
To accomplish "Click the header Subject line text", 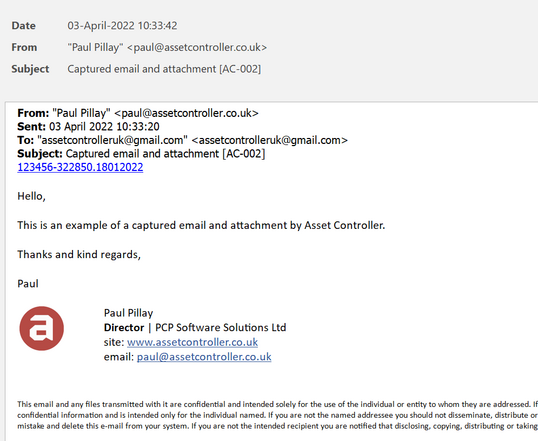I will 164,69.
